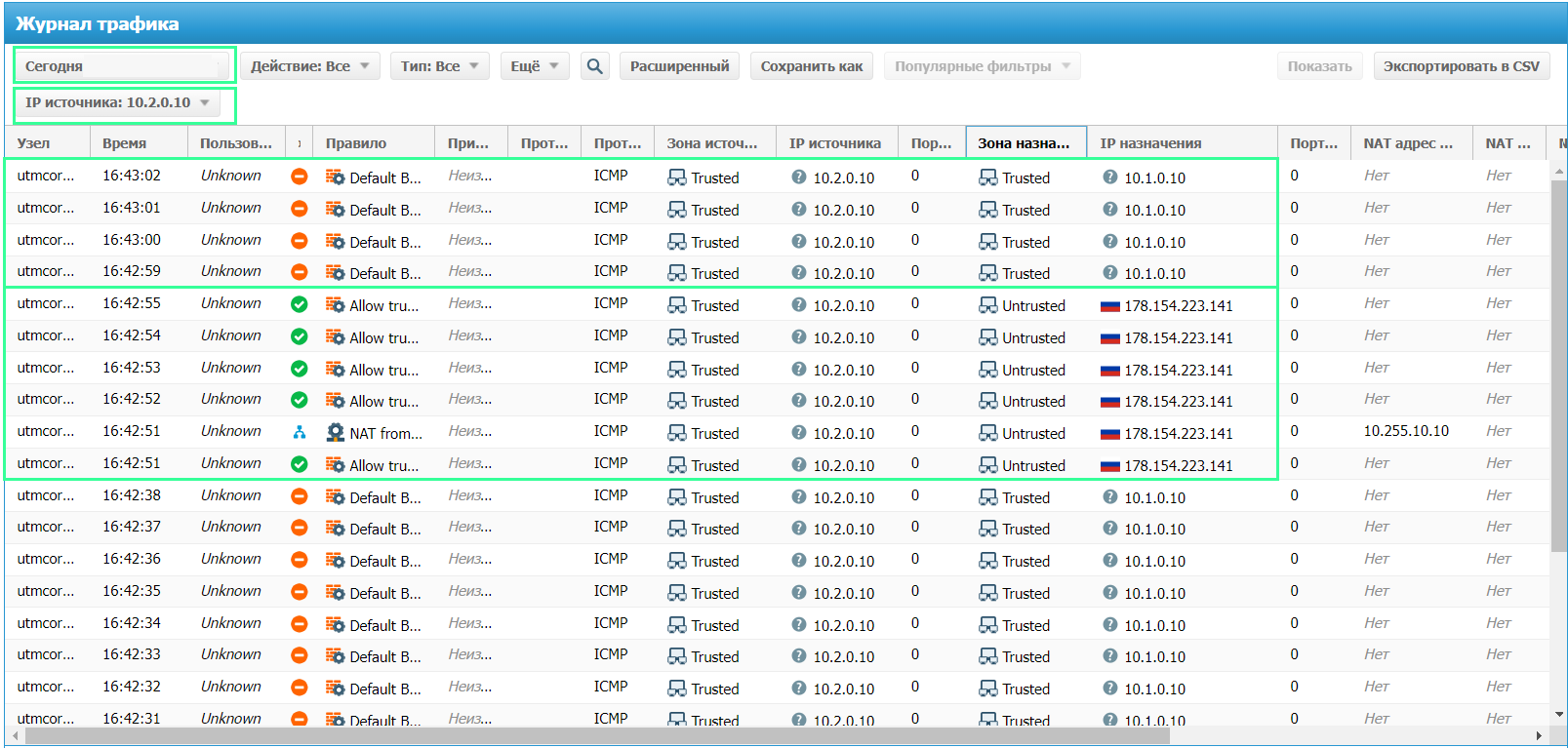Click the utmcor... node cell at 16:42:37

(x=46, y=527)
